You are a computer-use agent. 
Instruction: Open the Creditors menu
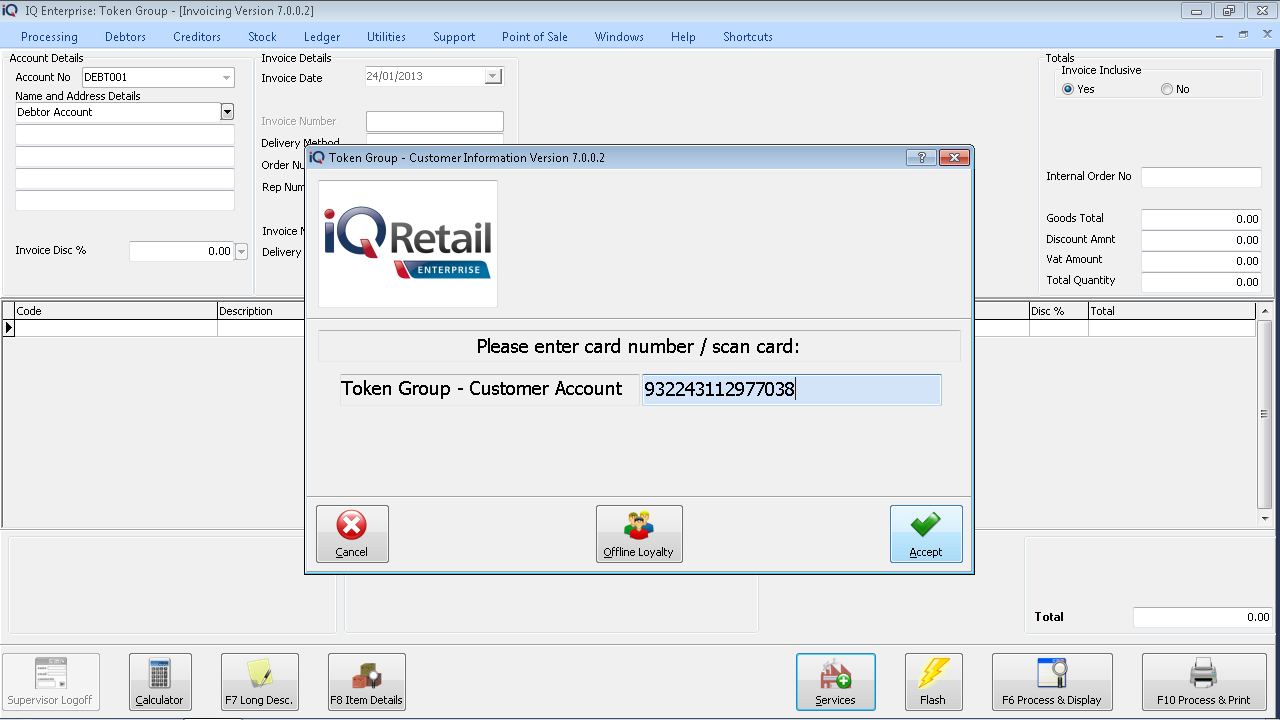[x=197, y=37]
